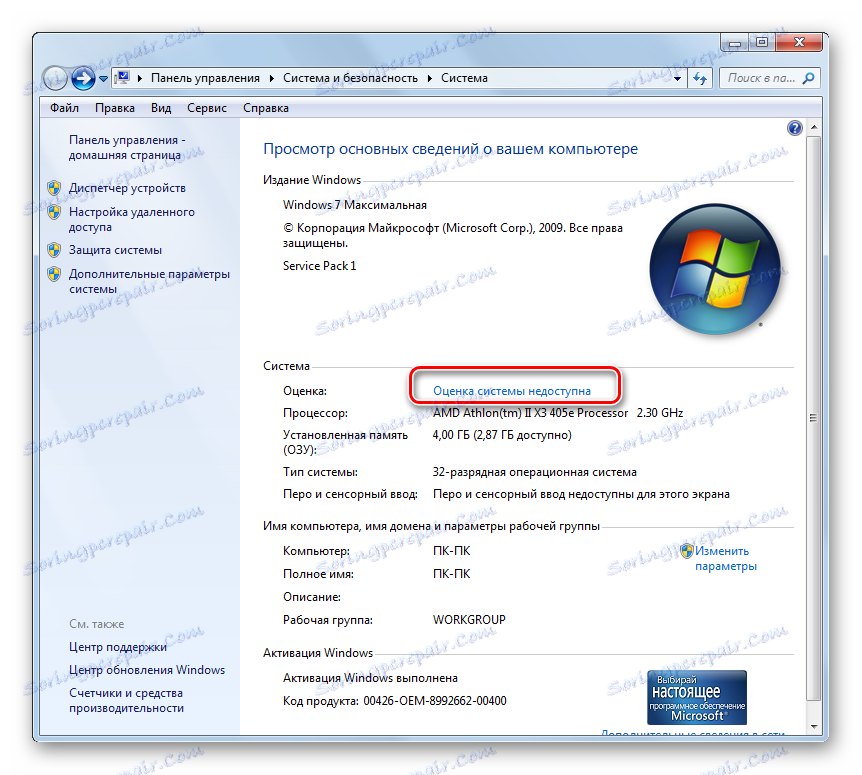Viewport: 862px width, 775px height.
Task: Open the Сервис menu
Action: (x=207, y=108)
